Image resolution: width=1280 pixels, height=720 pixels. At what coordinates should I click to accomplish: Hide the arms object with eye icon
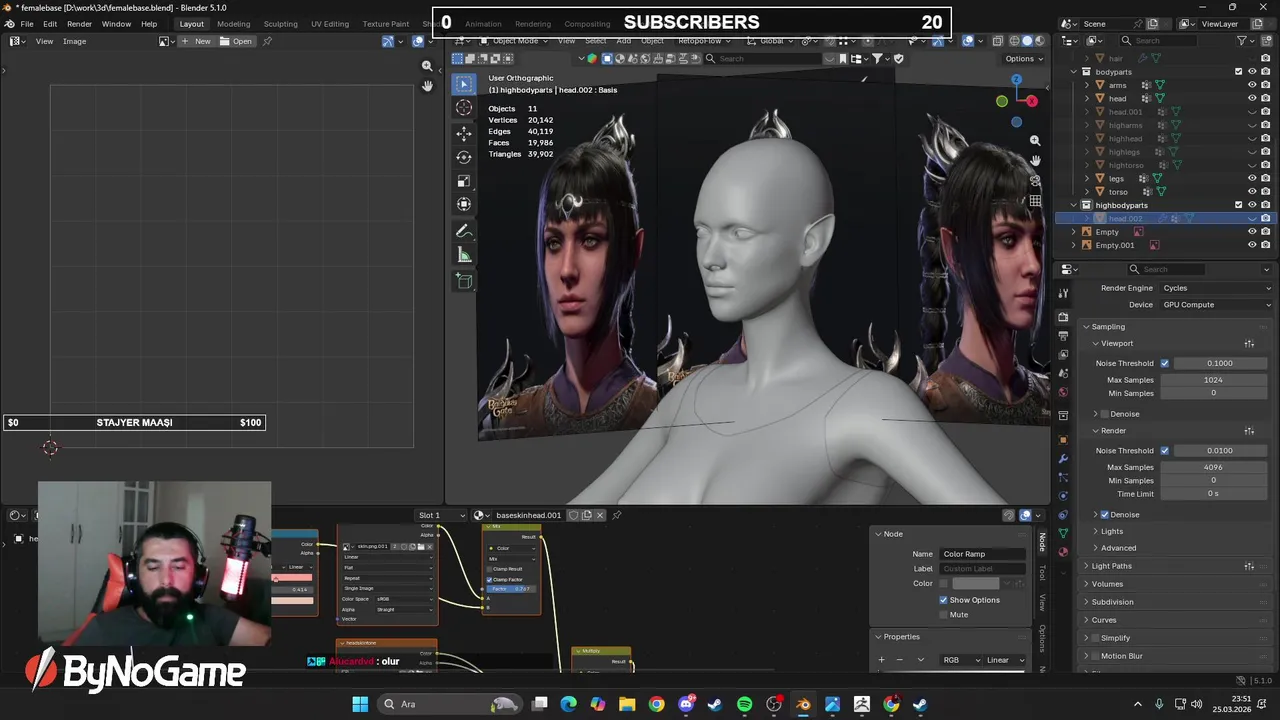[1252, 85]
